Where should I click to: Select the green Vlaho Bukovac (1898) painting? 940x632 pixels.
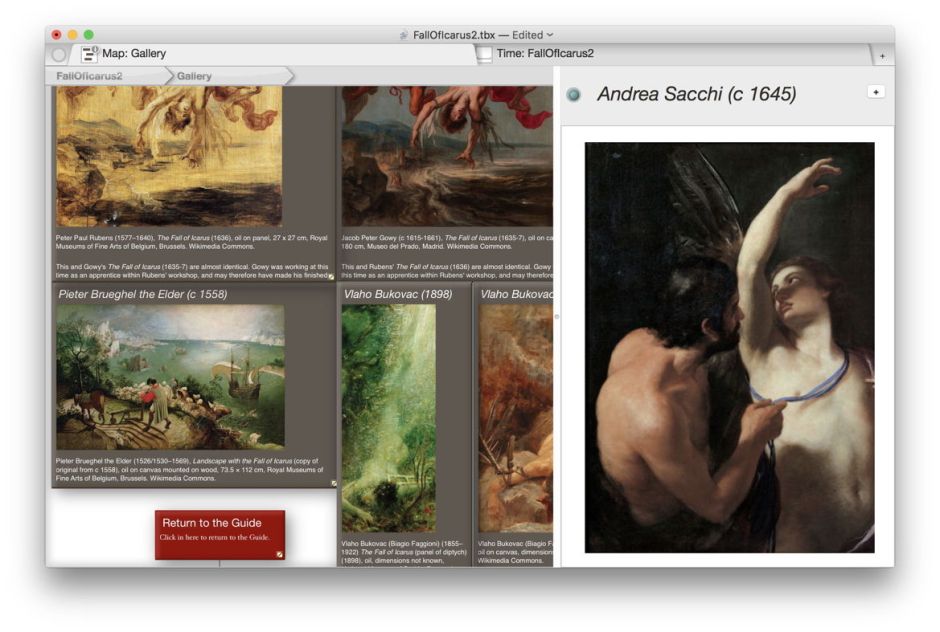388,417
